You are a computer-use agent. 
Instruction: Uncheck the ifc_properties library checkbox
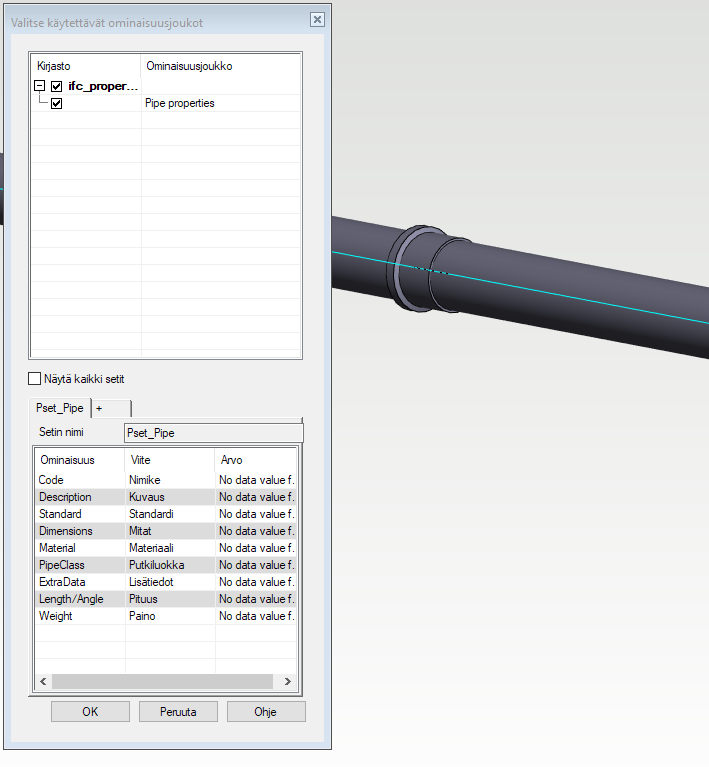(56, 86)
